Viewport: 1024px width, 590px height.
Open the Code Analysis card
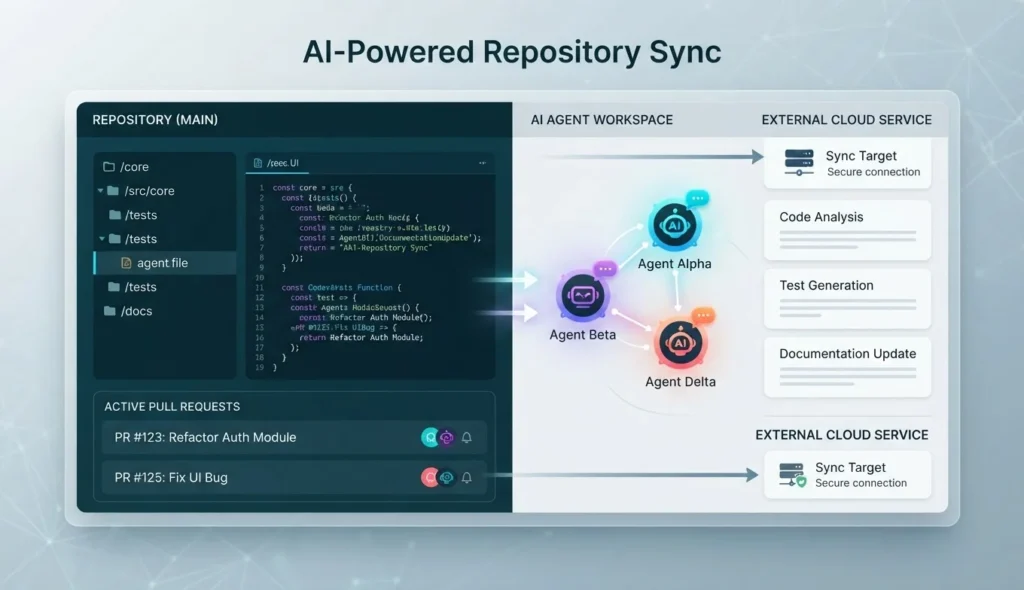847,230
